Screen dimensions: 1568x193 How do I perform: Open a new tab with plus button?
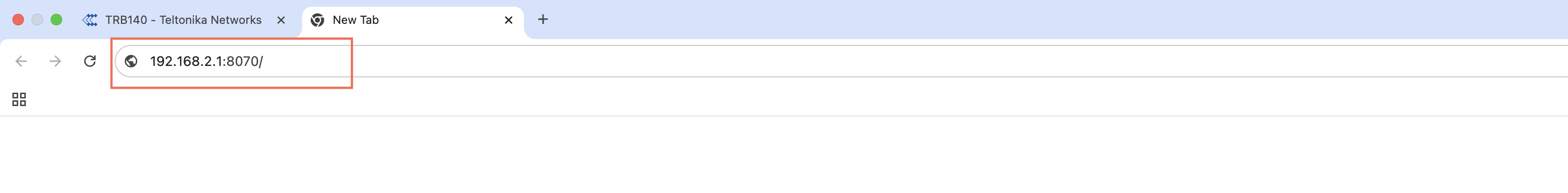543,20
